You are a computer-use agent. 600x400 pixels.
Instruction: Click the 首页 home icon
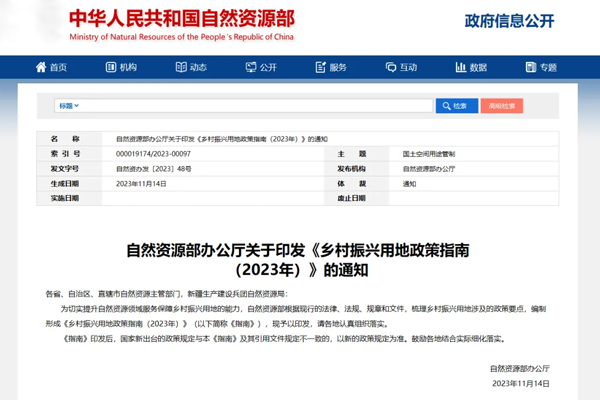click(x=41, y=68)
